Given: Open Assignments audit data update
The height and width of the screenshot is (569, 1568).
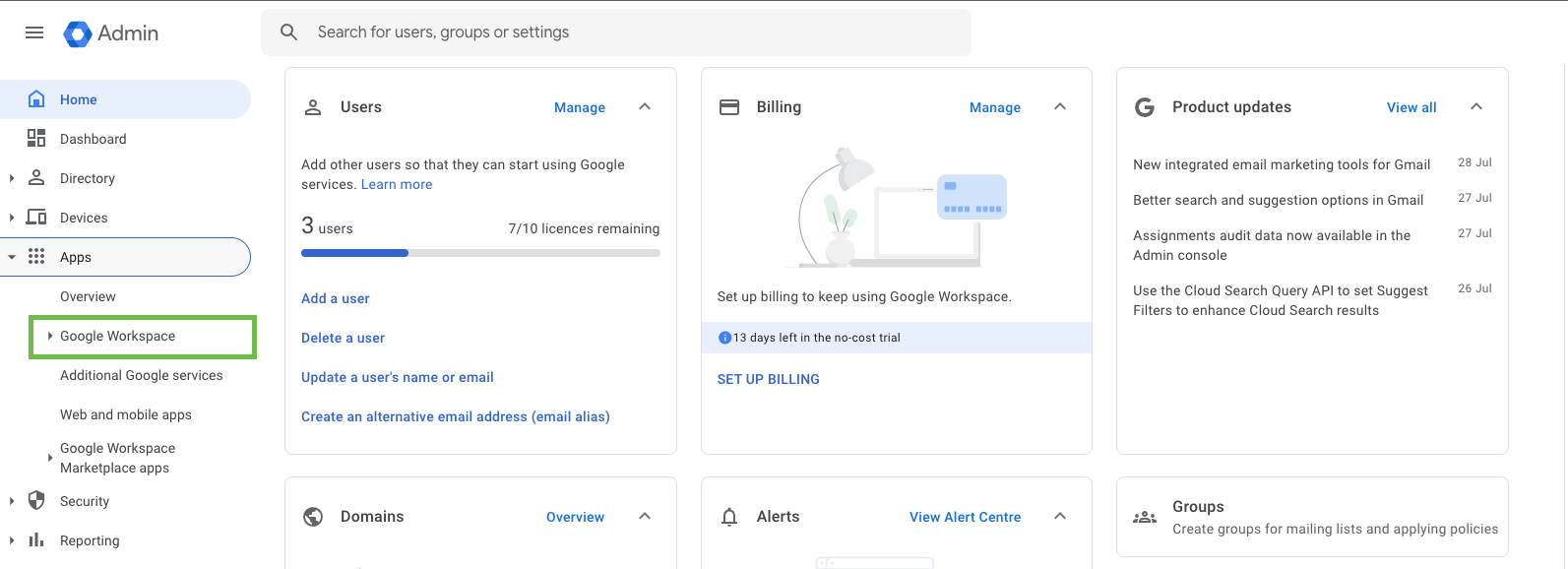Looking at the screenshot, I should click(1272, 245).
